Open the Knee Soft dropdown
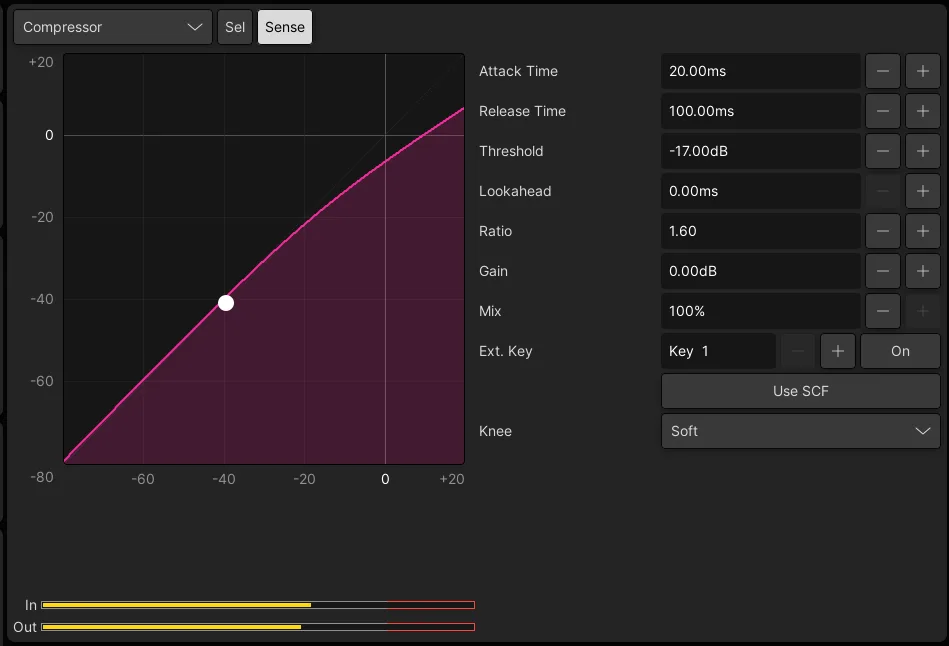Viewport: 949px width, 646px height. click(801, 430)
